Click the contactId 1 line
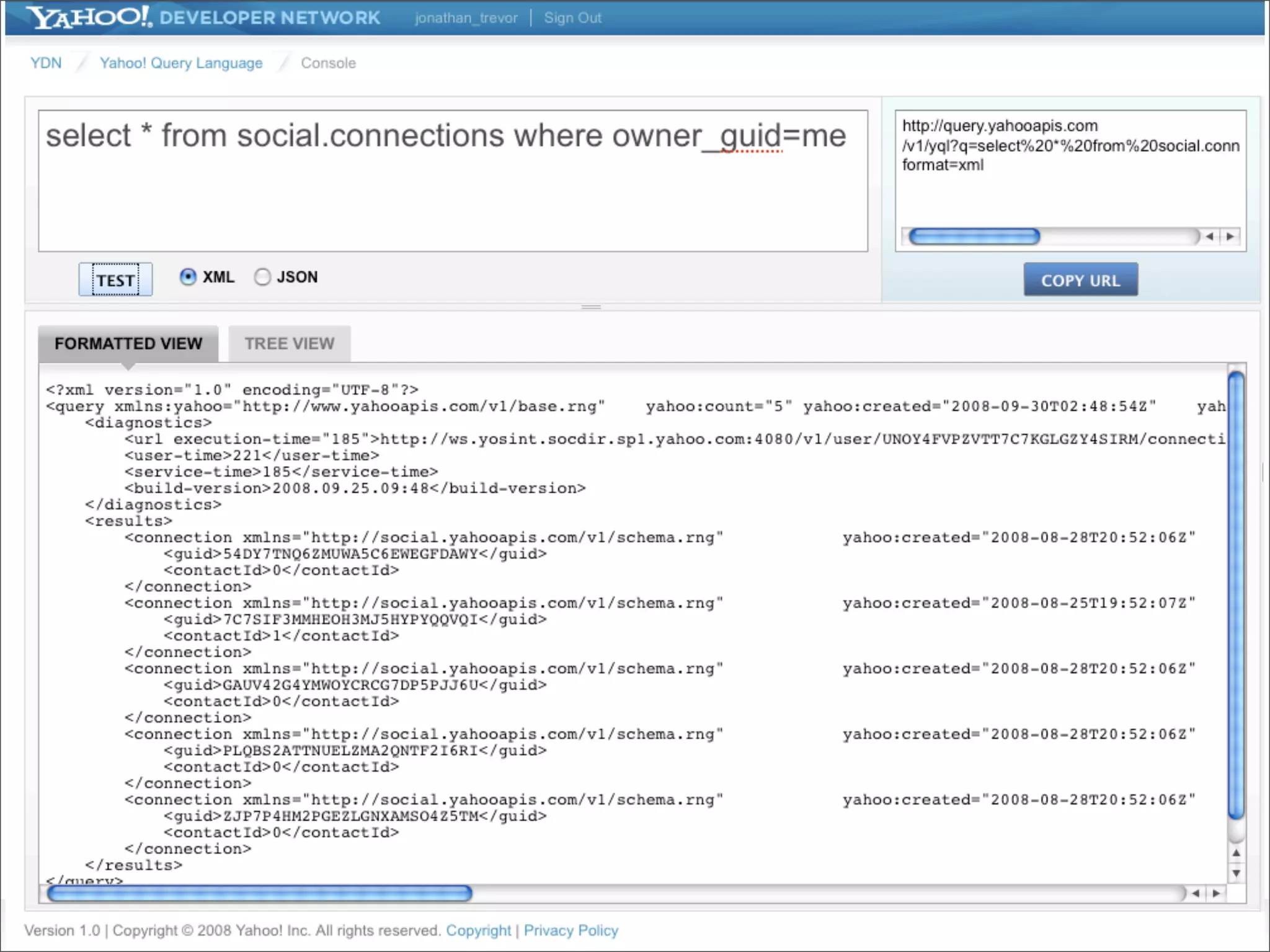Viewport: 1270px width, 952px height. (x=282, y=636)
